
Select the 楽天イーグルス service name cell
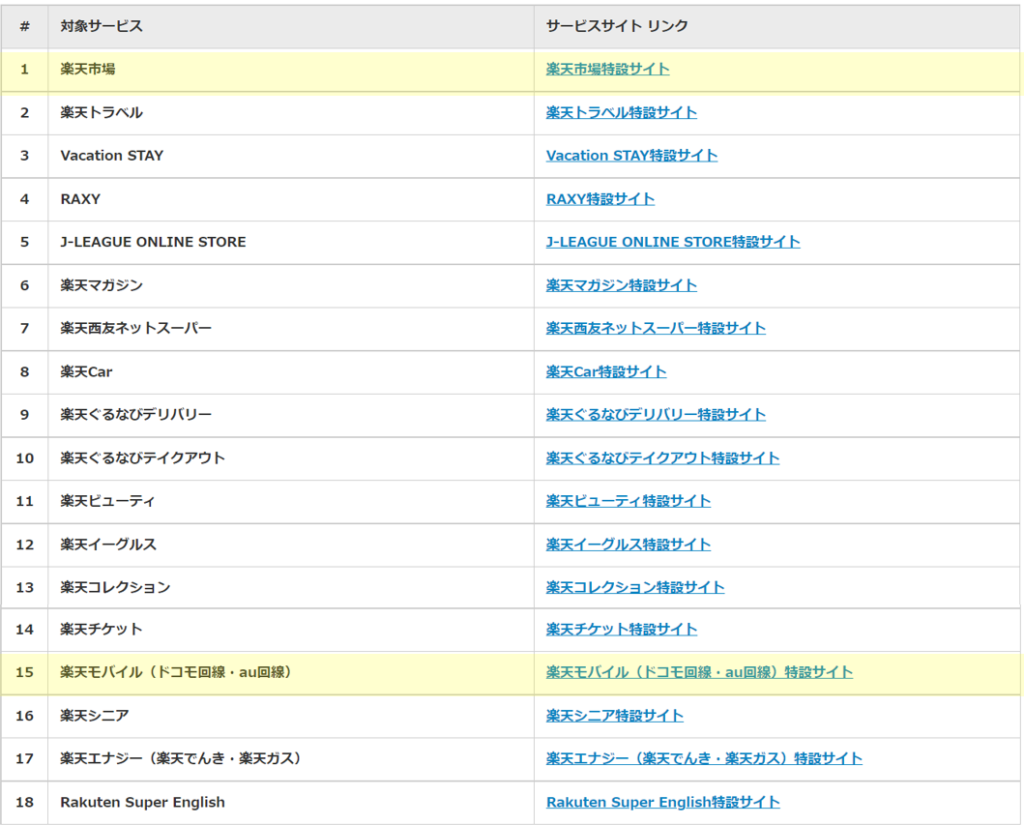point(291,545)
